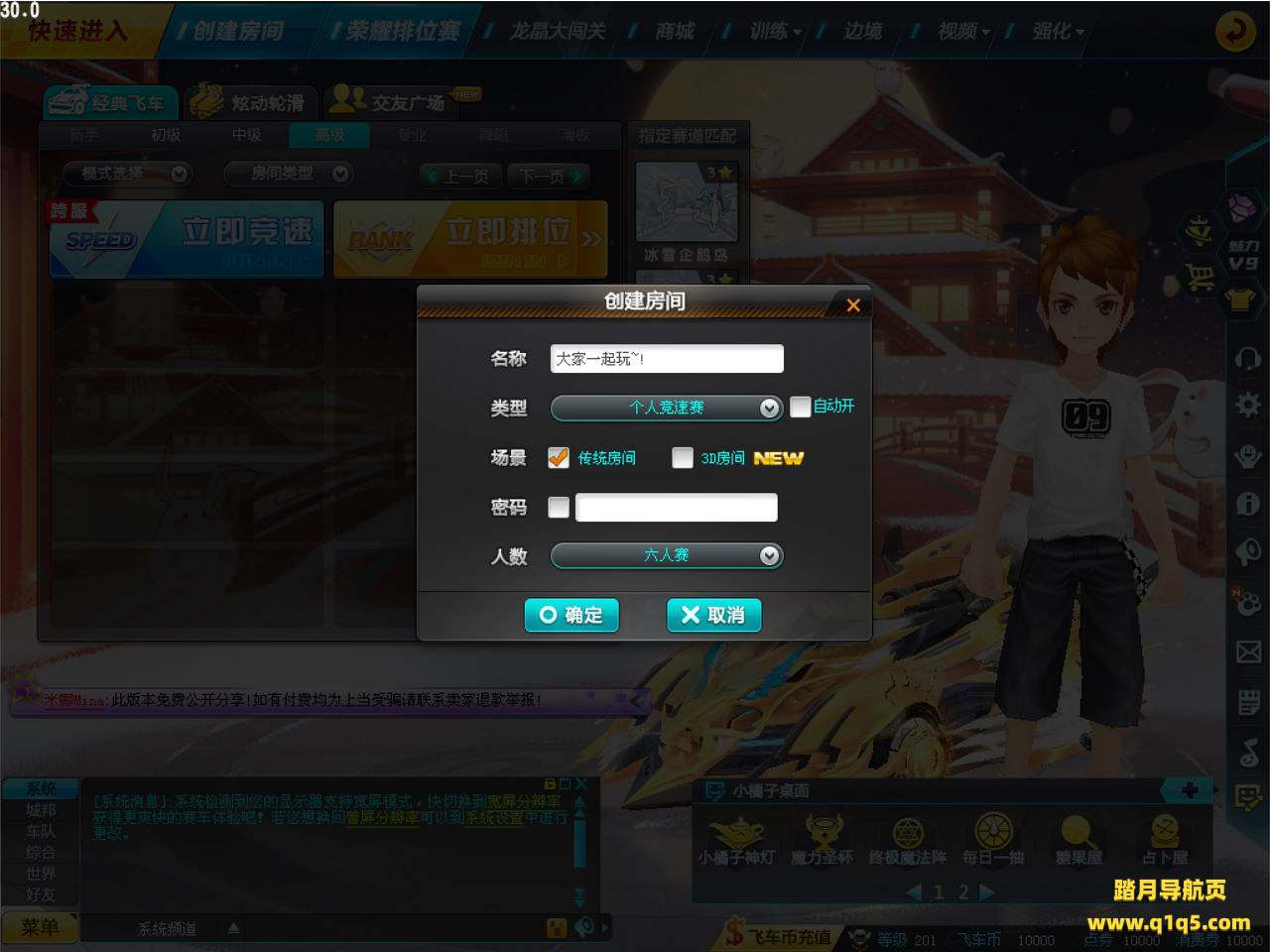This screenshot has height=952, width=1270.
Task: Click the chat panel scrollbar
Action: click(580, 840)
